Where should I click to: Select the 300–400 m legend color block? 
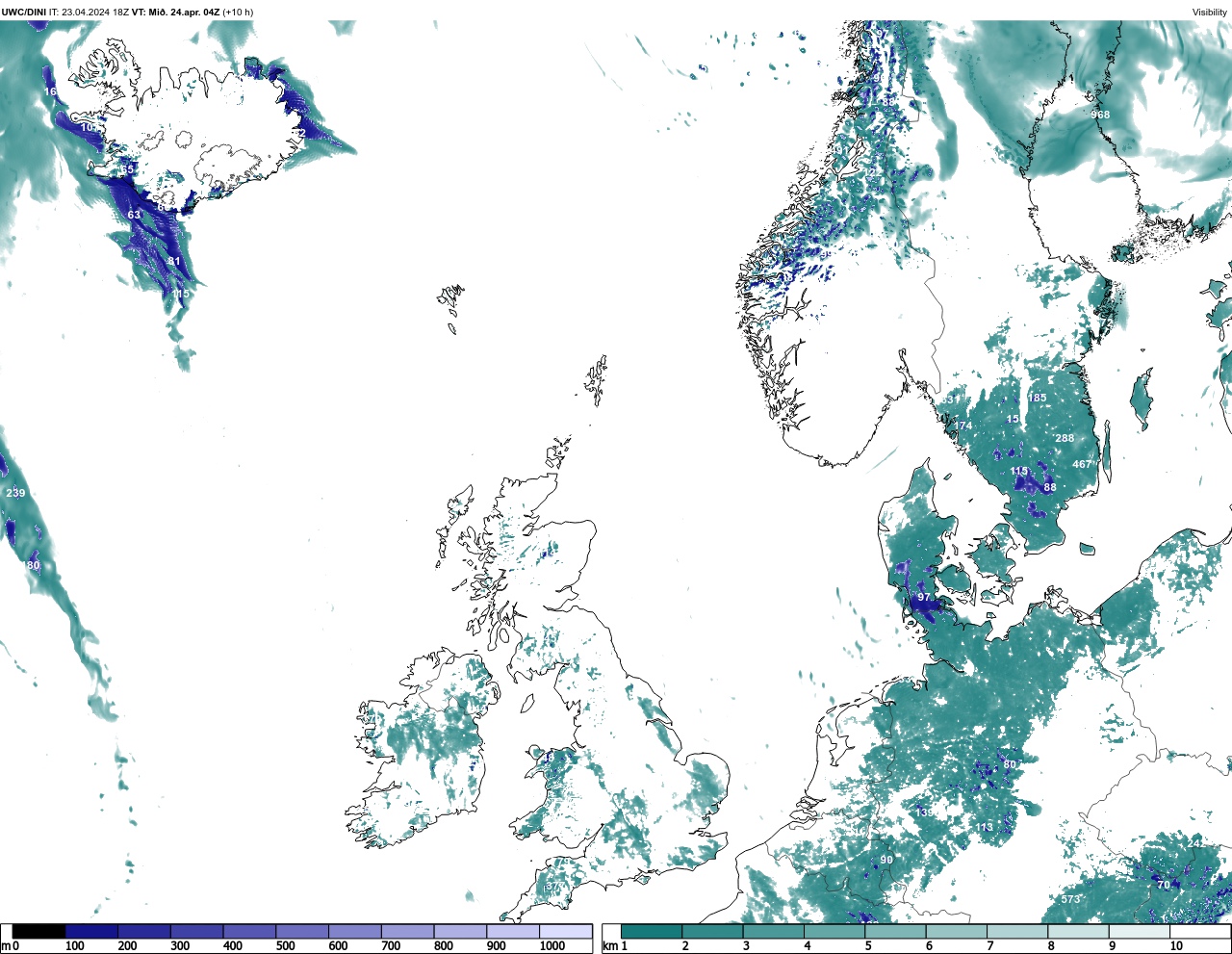click(196, 932)
